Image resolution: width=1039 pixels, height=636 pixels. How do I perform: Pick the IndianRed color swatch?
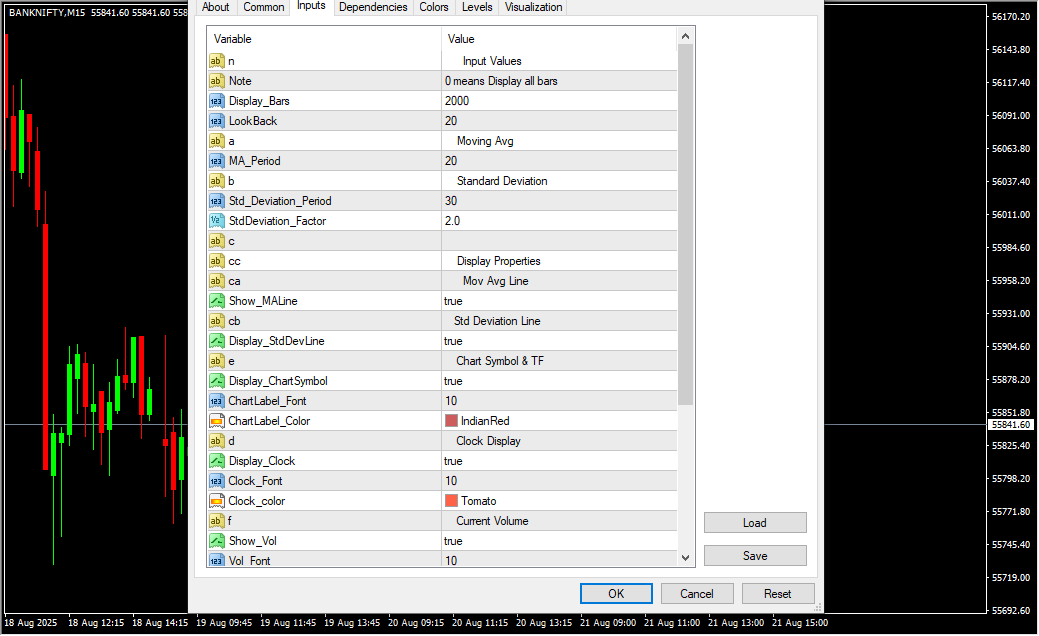(451, 421)
